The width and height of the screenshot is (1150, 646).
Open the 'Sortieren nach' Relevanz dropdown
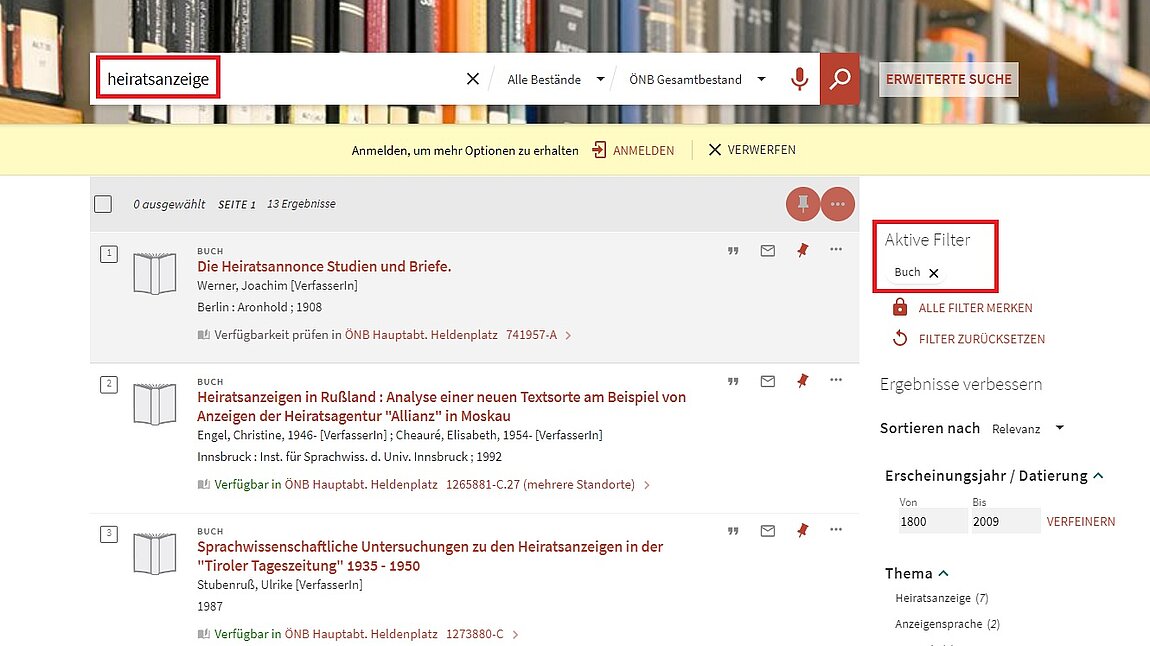1028,429
